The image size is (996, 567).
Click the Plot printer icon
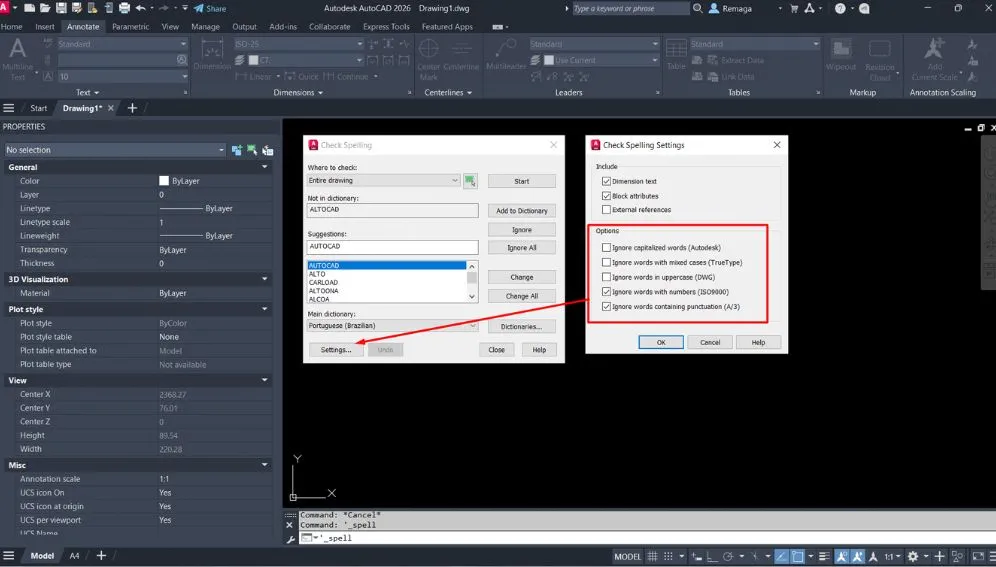[x=124, y=8]
